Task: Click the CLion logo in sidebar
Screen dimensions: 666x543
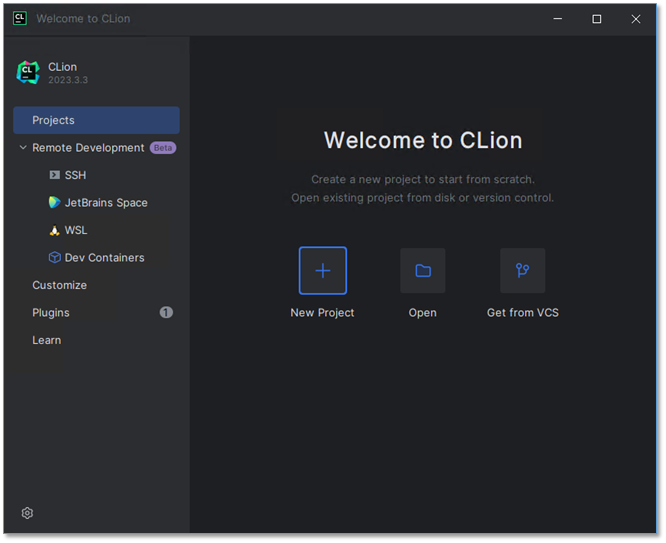Action: pos(28,73)
